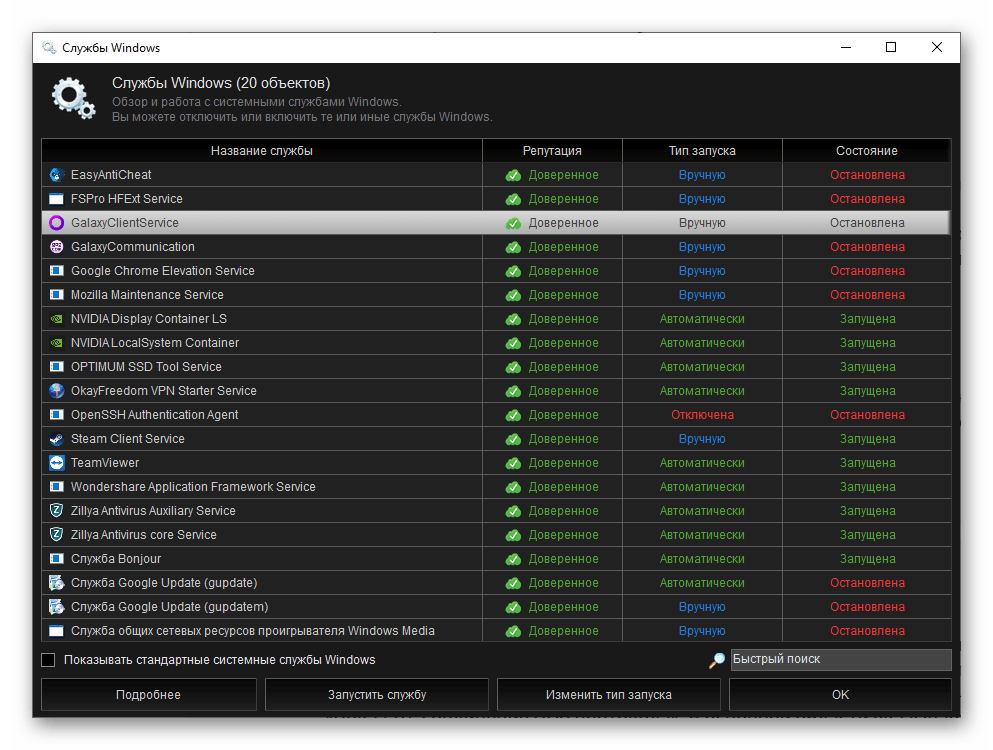Image resolution: width=993 pixels, height=750 pixels.
Task: Maximize the Службы Windows window
Action: pos(891,48)
